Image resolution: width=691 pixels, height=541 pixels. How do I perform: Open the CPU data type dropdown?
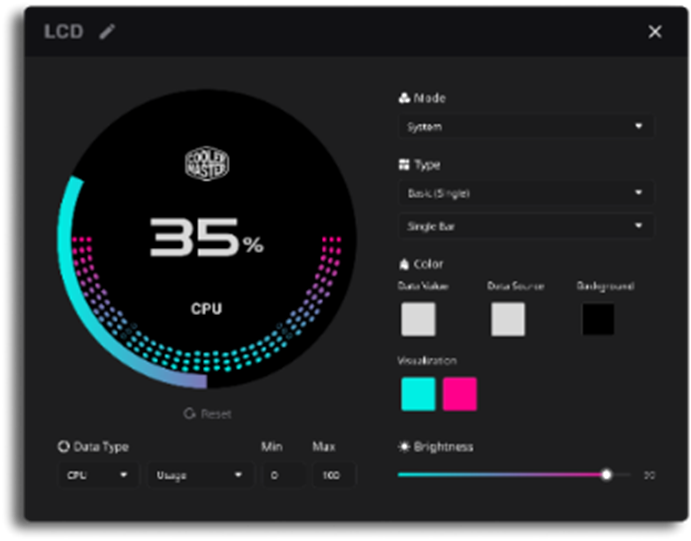tap(97, 475)
